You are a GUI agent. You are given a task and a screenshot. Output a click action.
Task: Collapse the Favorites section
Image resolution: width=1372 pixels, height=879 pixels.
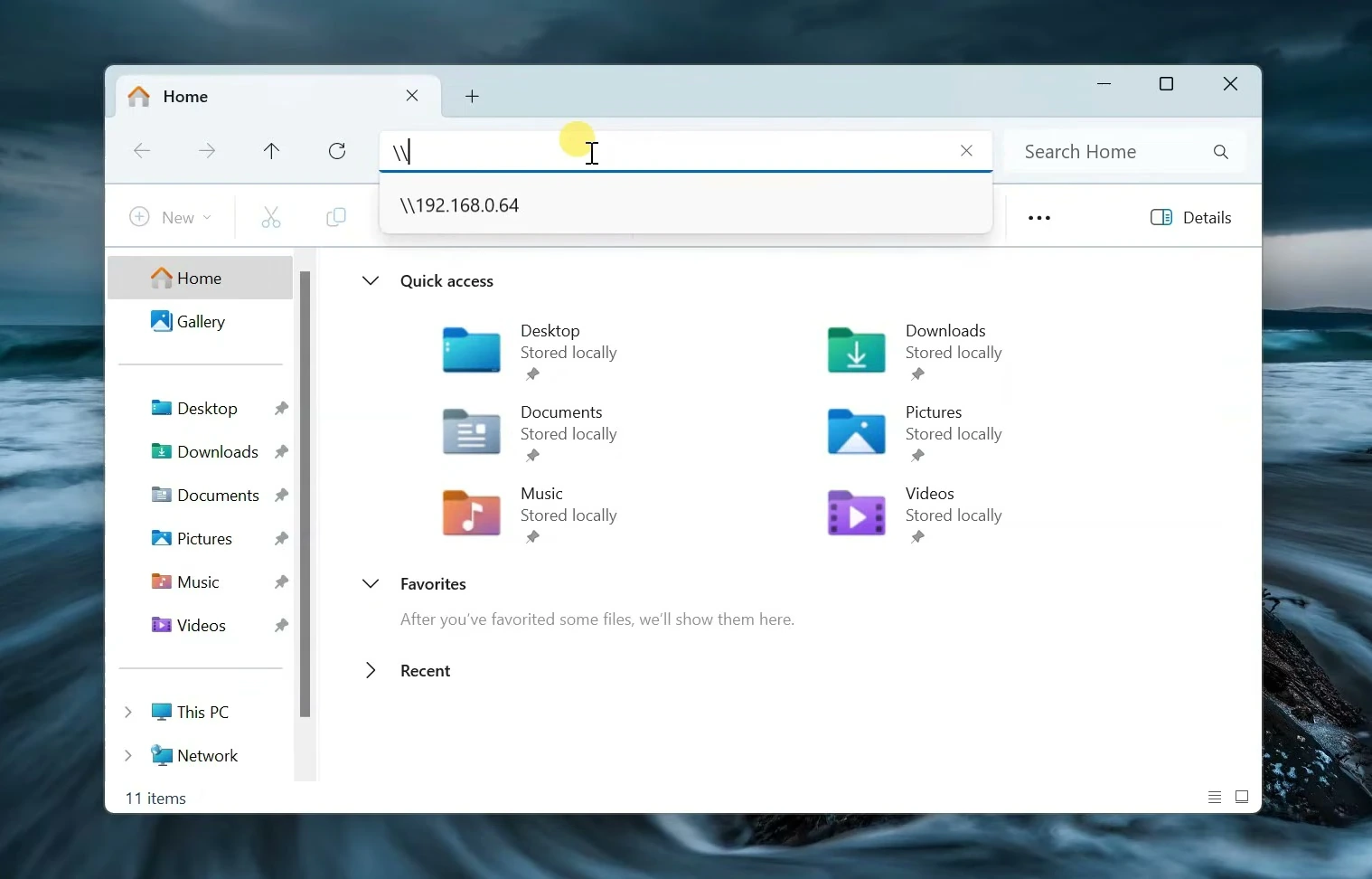click(371, 584)
